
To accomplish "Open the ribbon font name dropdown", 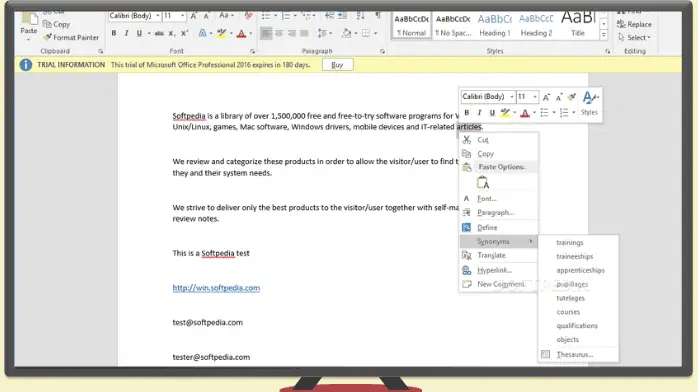I will pyautogui.click(x=158, y=16).
